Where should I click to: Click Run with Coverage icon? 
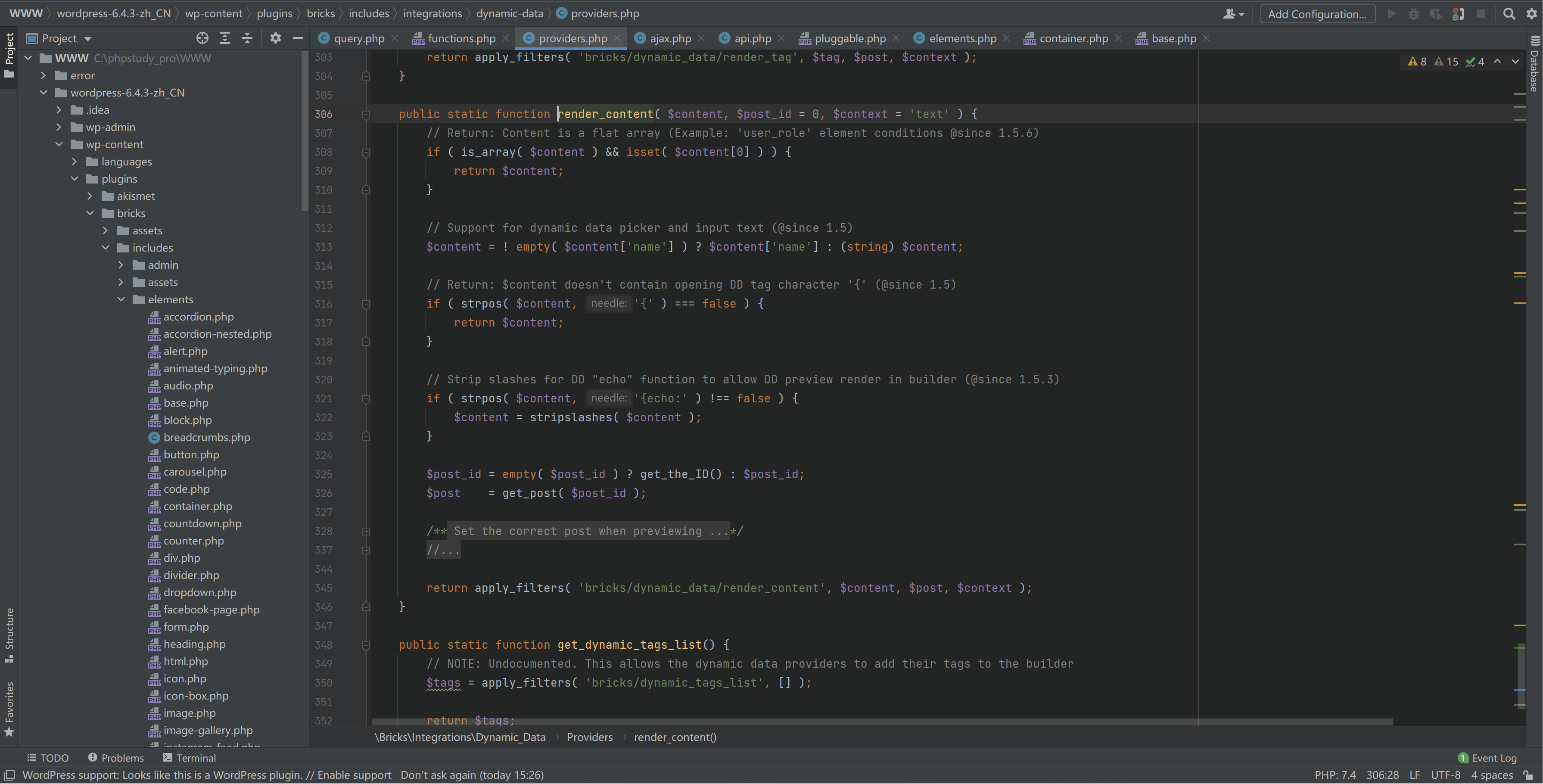click(x=1436, y=14)
